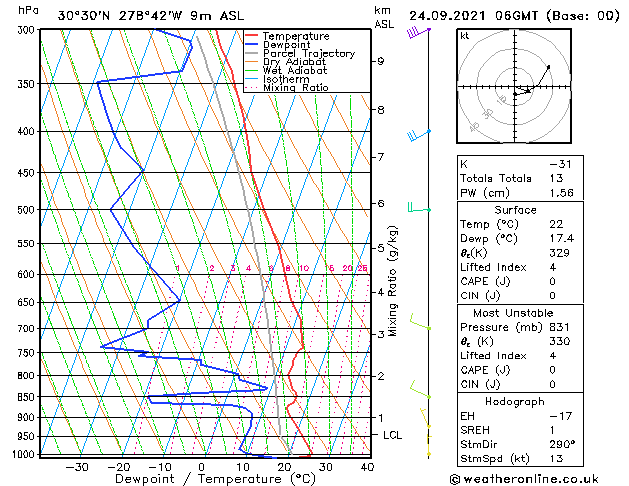Click the LCL marker label
Image resolution: width=629 pixels, height=486 pixels.
392,435
